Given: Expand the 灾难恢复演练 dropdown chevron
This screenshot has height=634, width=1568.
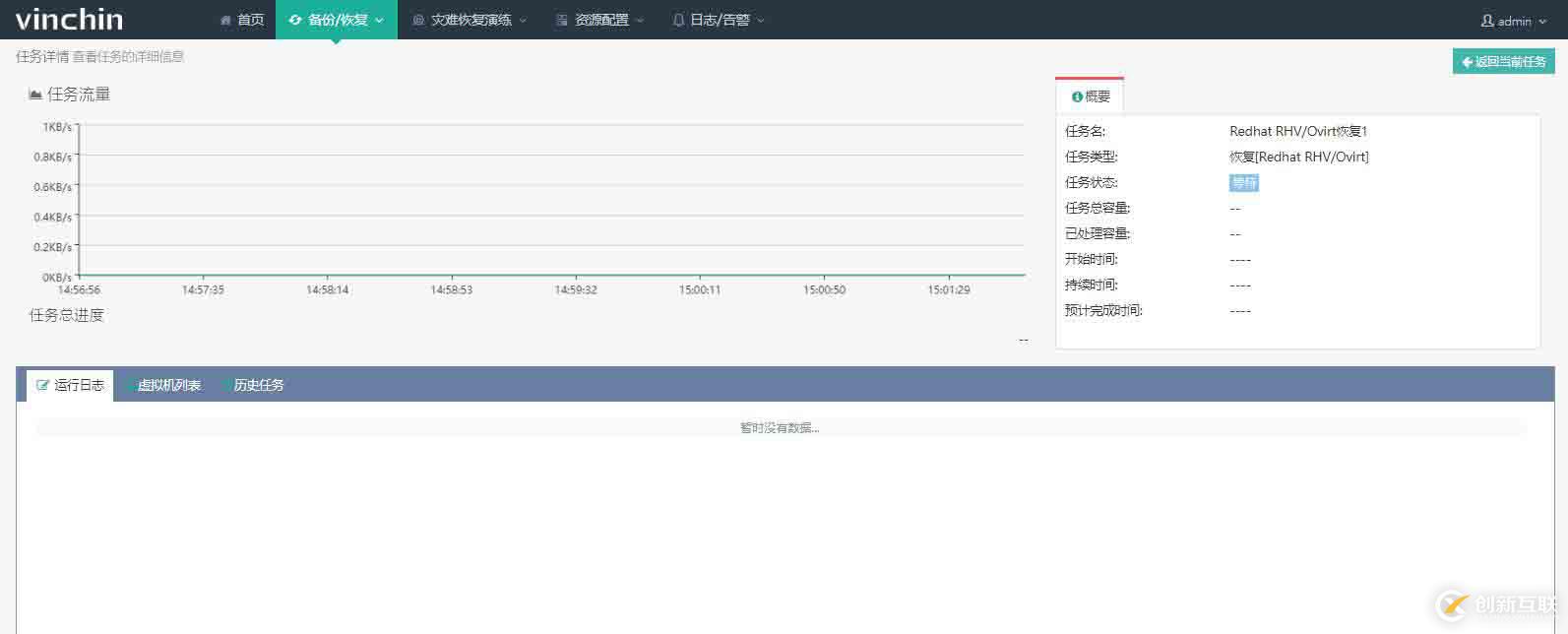Looking at the screenshot, I should (x=523, y=21).
